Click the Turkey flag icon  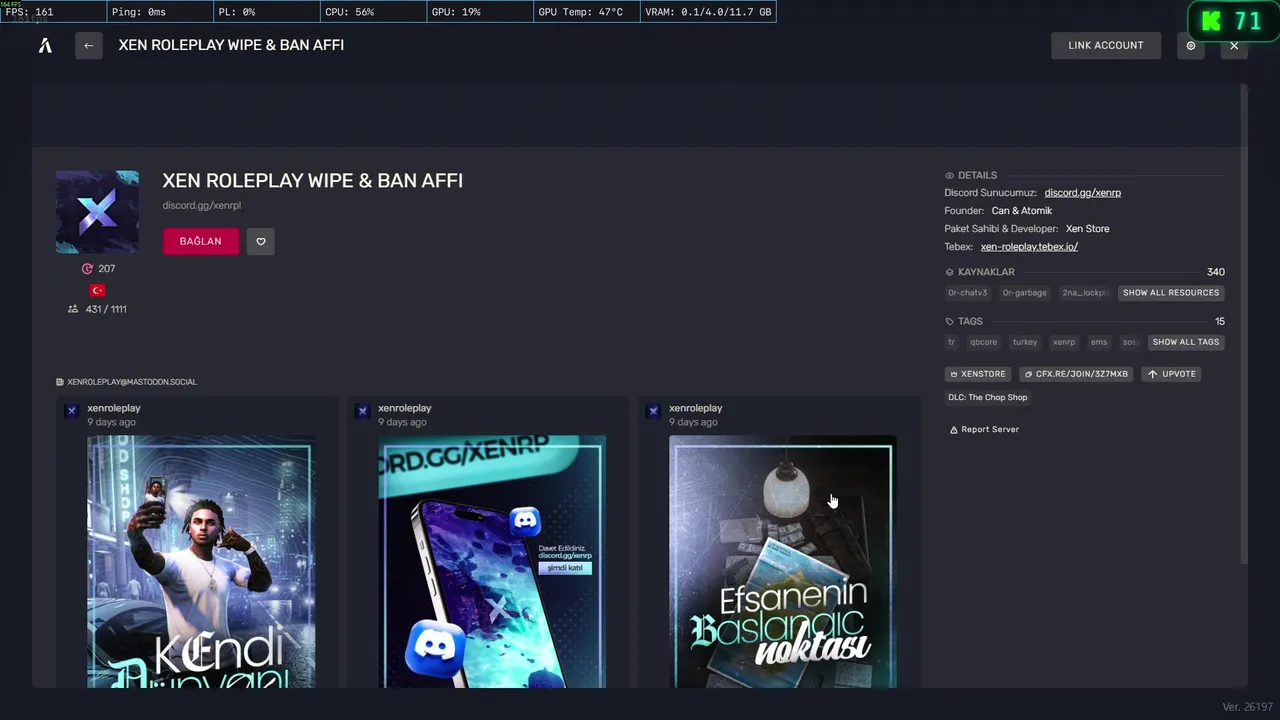(x=98, y=290)
